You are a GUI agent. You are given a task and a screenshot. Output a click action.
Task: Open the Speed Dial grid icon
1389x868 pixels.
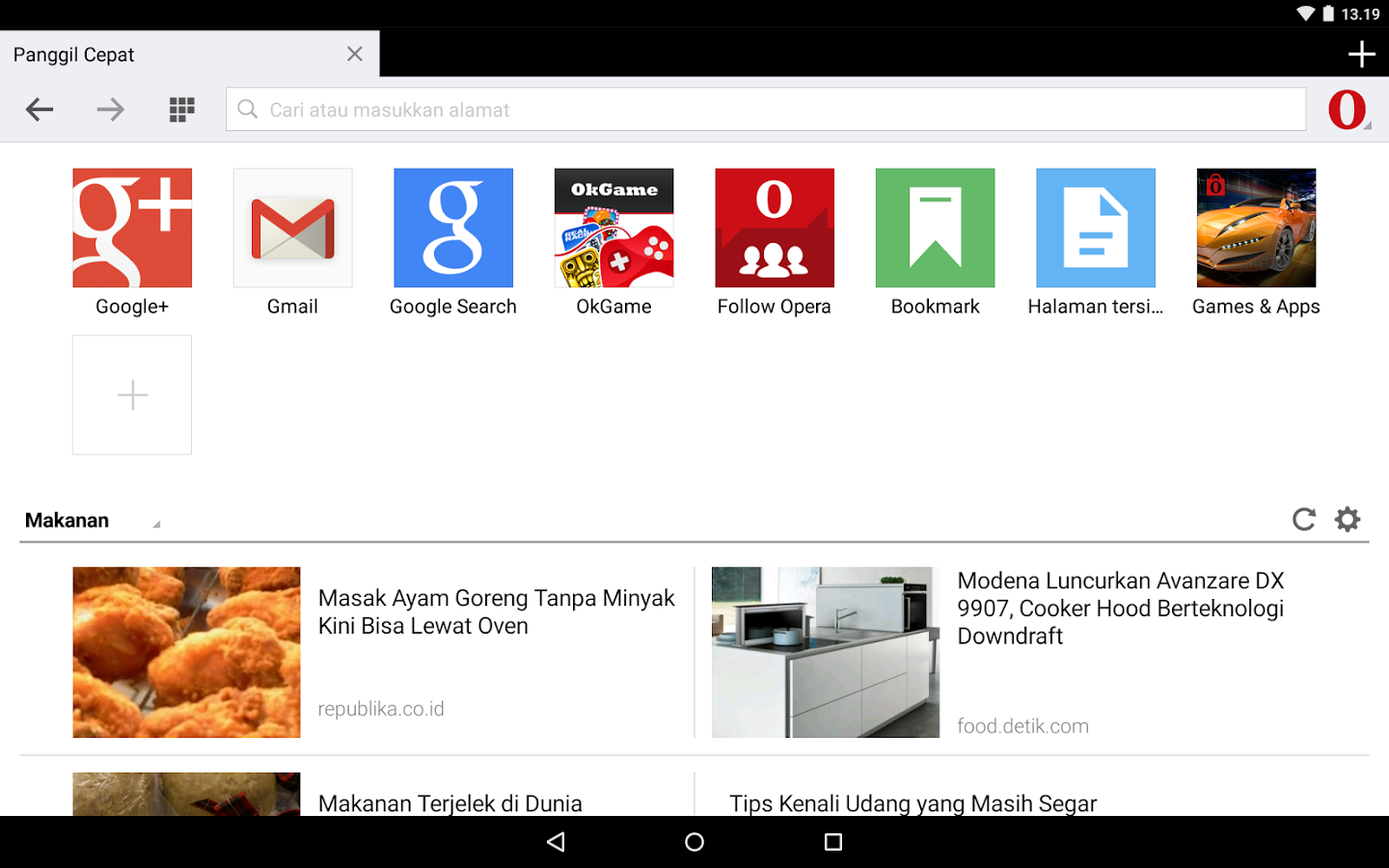click(x=182, y=110)
